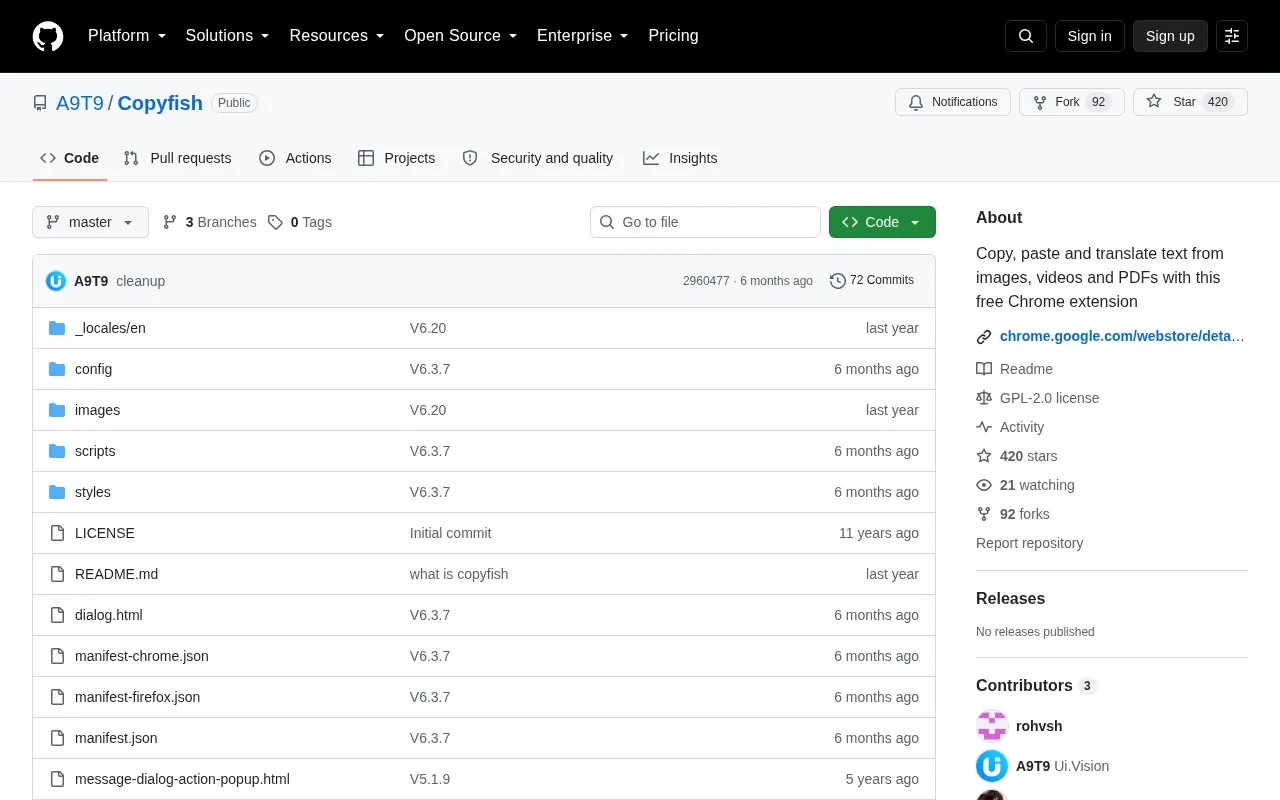This screenshot has height=800, width=1280.
Task: Click the A9T9 avatar in latest commit
Action: (56, 281)
